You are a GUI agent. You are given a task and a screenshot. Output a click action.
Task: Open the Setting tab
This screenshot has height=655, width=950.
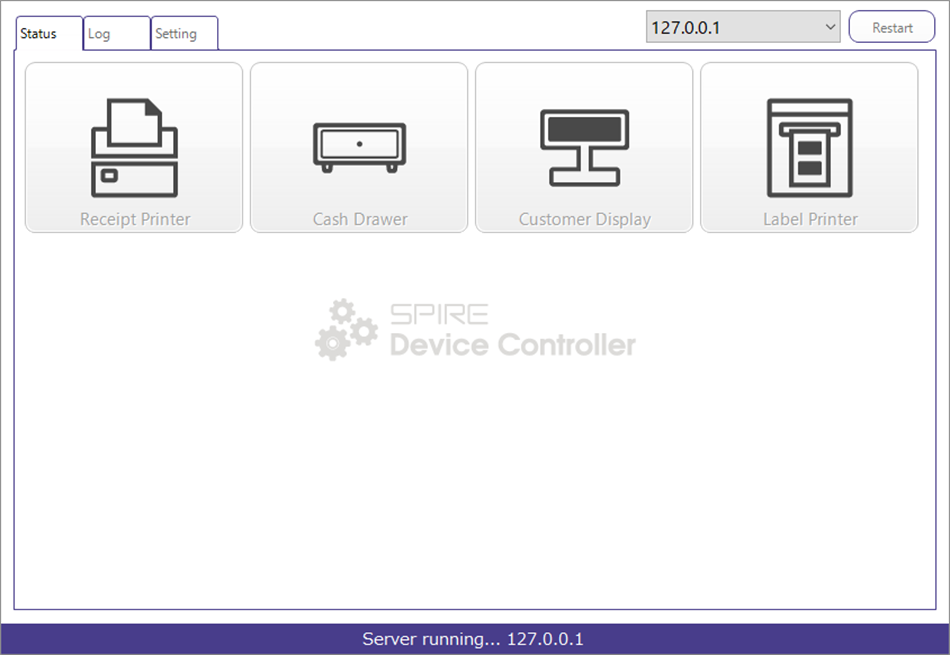click(184, 33)
